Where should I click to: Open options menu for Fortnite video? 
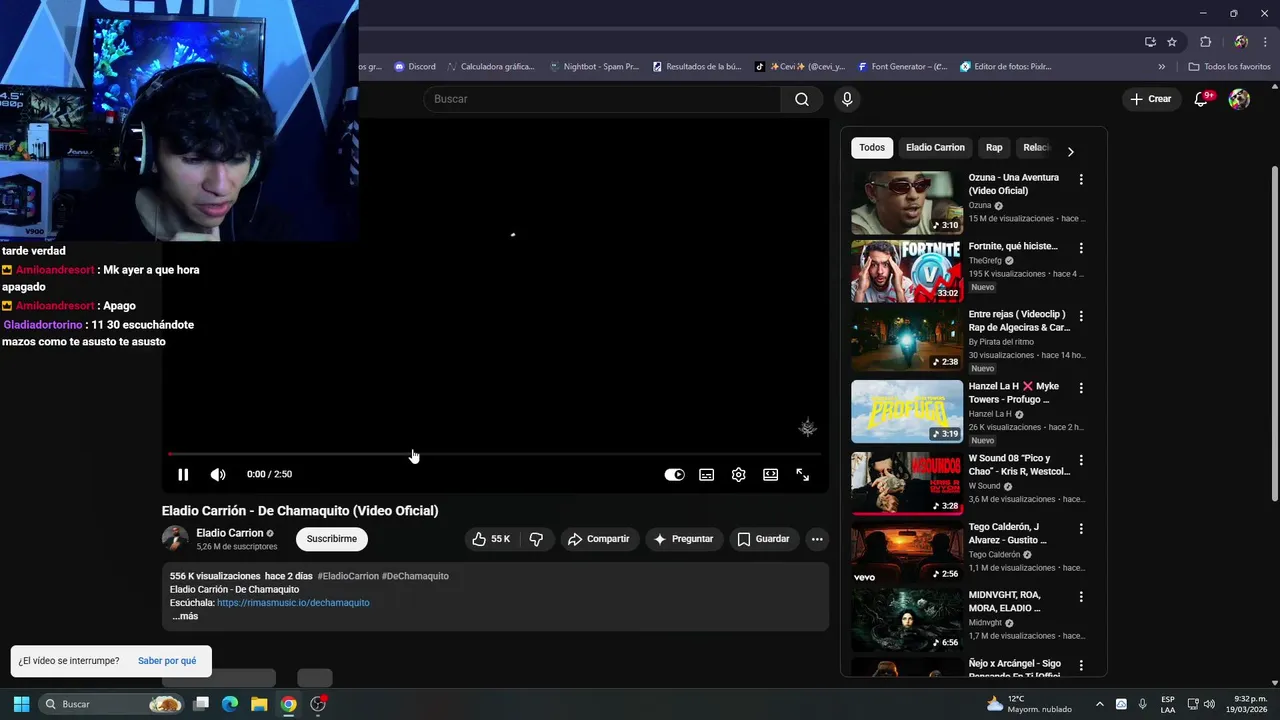(1081, 248)
